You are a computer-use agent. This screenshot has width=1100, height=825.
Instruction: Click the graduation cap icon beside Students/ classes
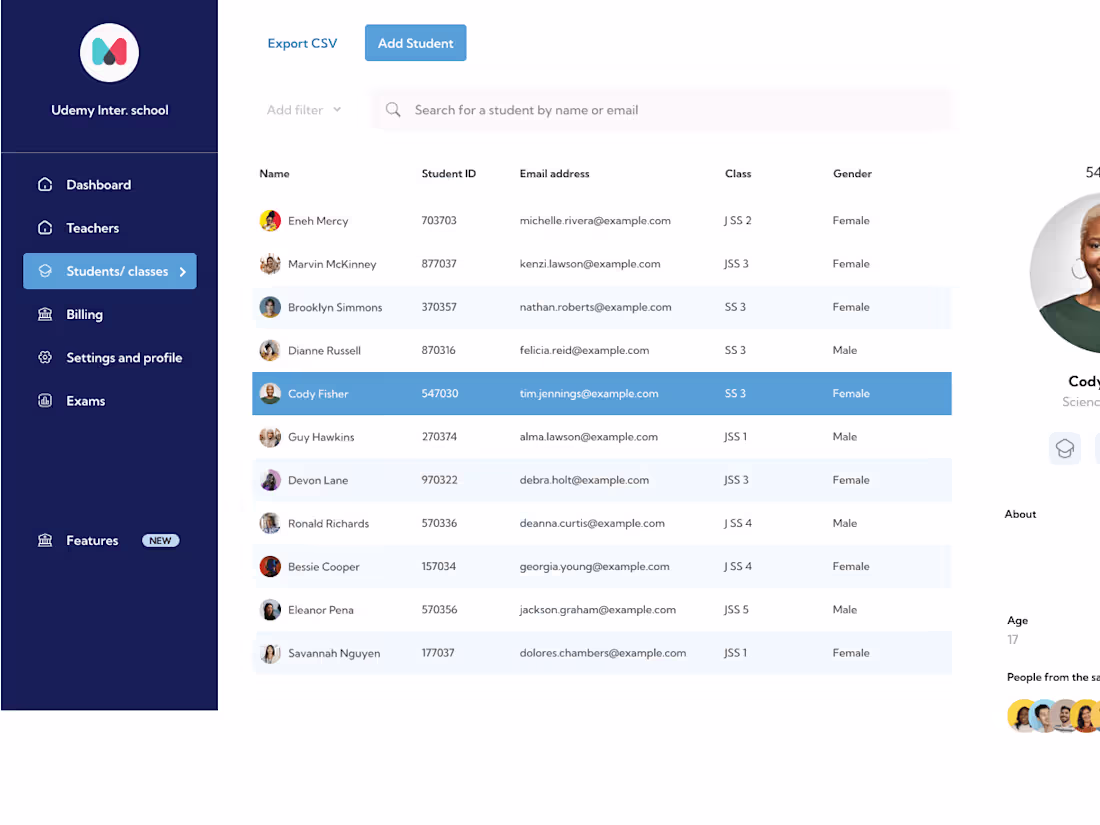(x=45, y=270)
